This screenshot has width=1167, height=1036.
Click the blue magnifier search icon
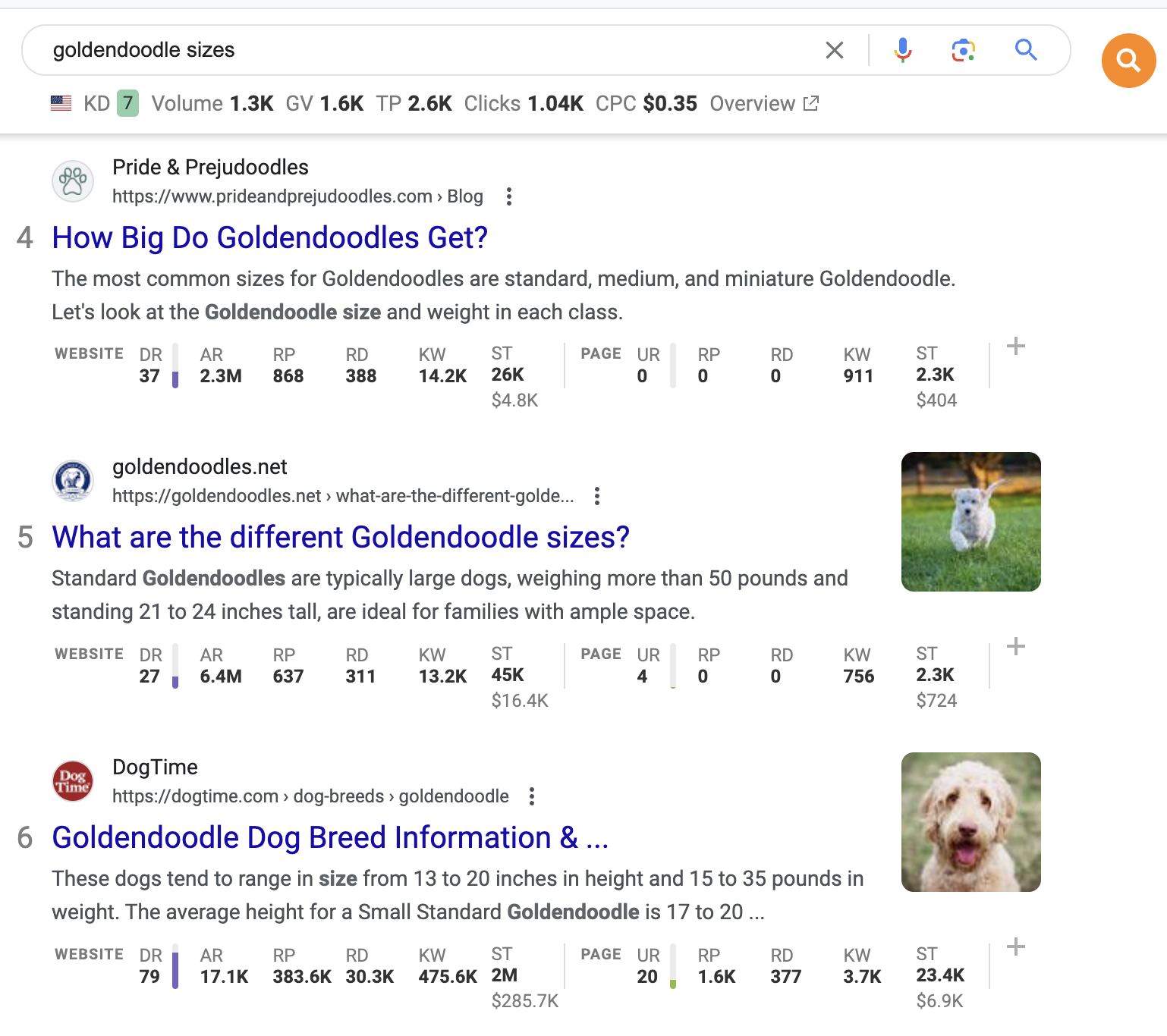coord(1026,50)
